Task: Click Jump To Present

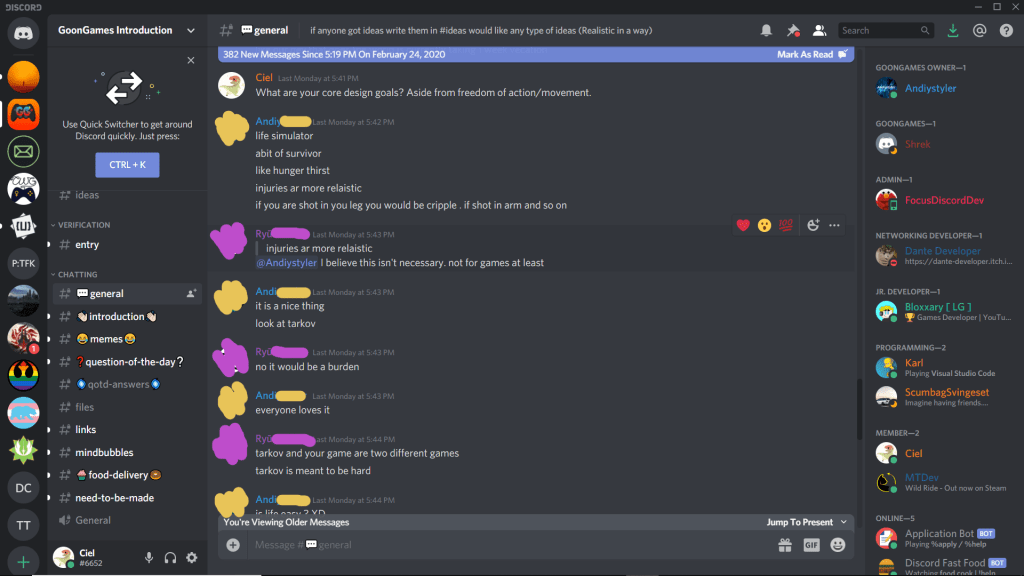Action: 807,522
